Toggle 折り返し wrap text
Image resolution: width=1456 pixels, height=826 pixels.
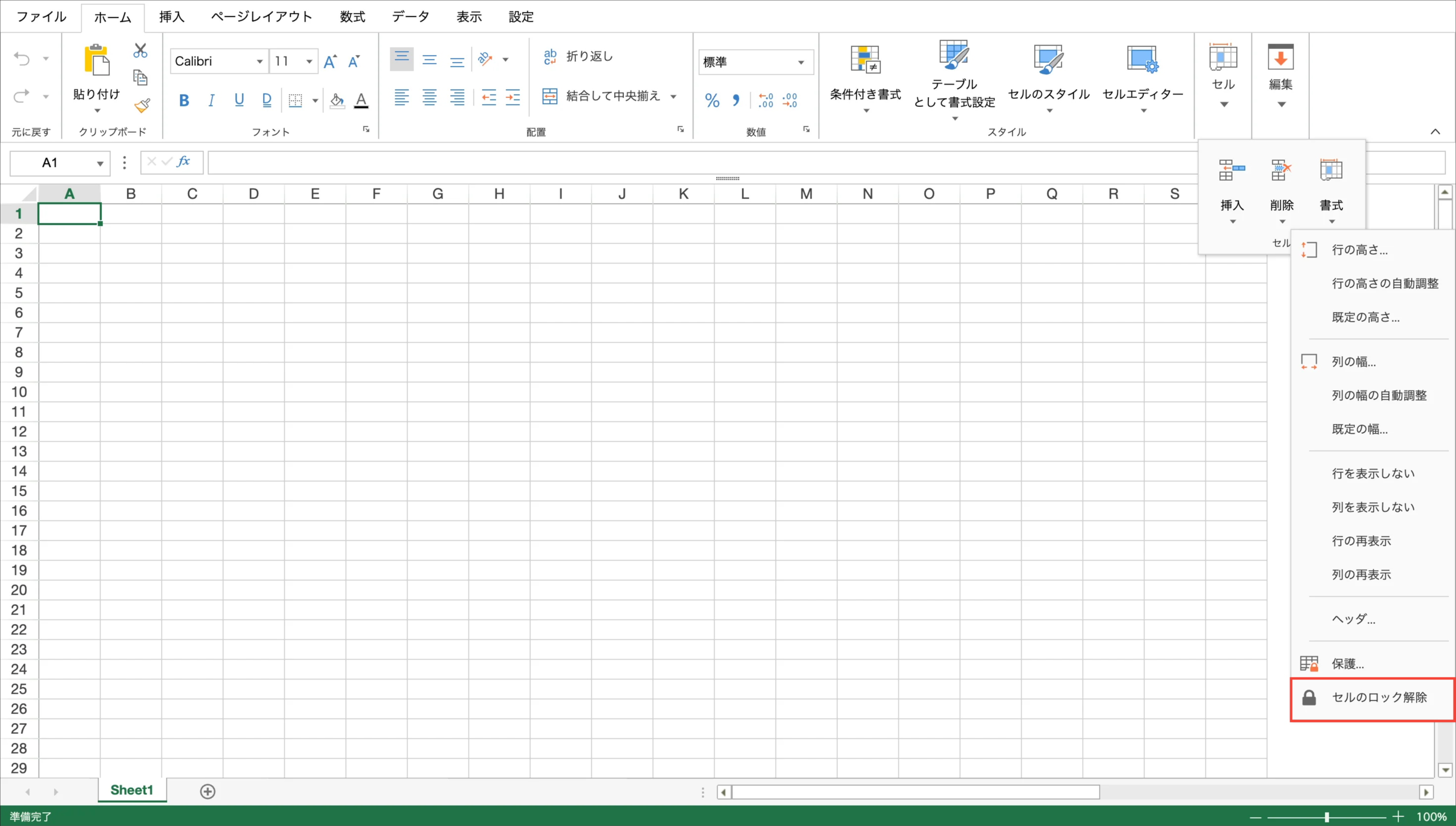pos(578,56)
